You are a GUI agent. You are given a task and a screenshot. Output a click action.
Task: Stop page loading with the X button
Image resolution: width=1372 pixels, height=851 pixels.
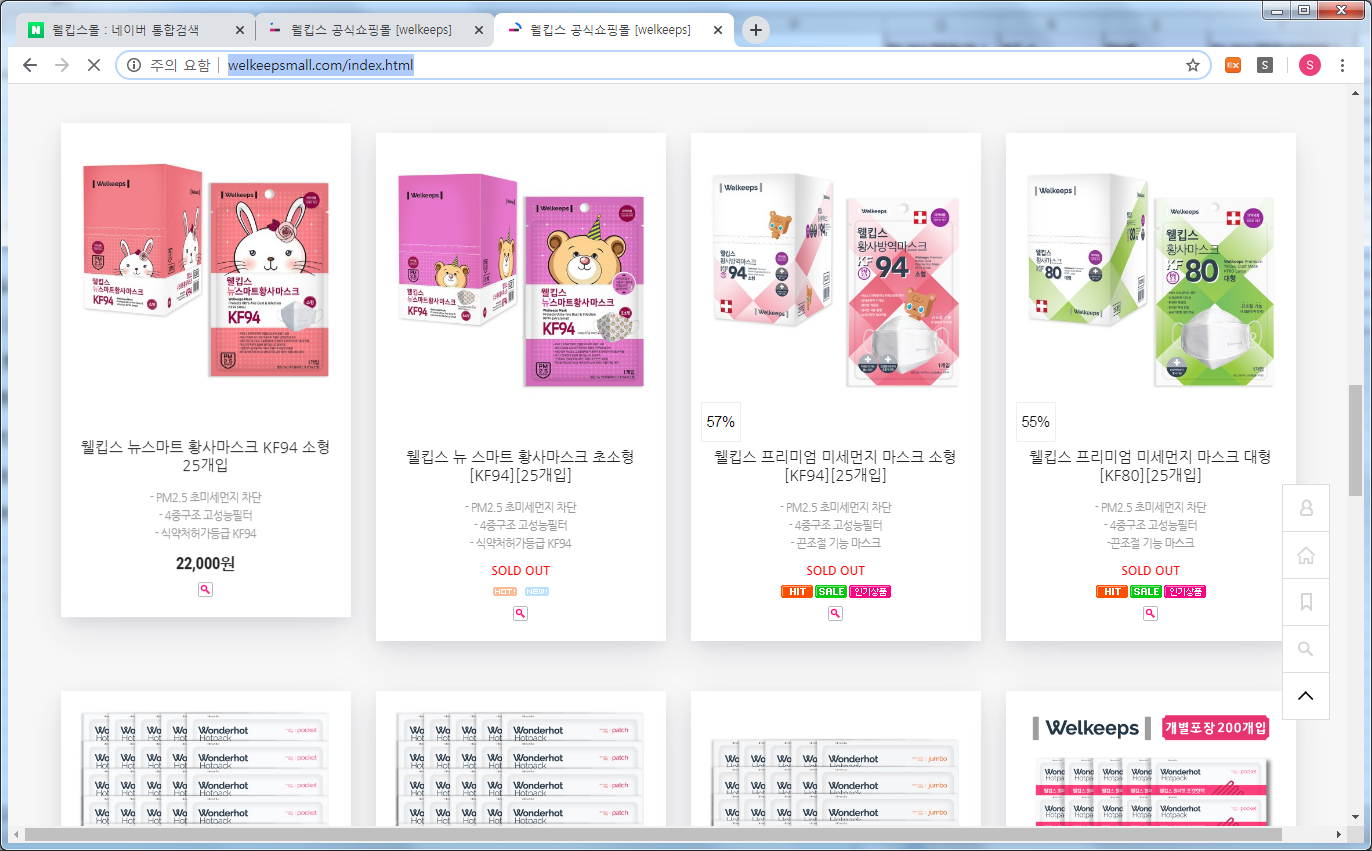(92, 65)
